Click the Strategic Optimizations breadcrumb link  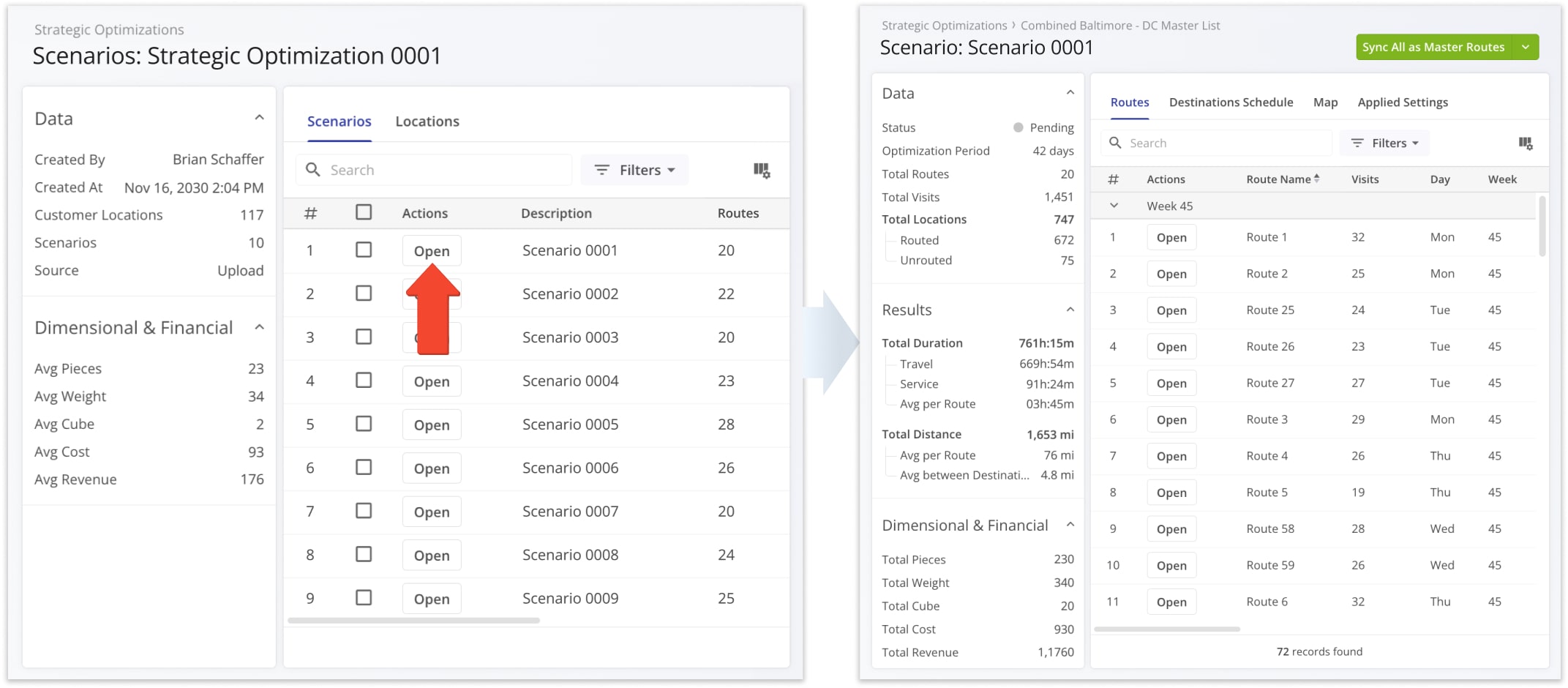pyautogui.click(x=944, y=25)
